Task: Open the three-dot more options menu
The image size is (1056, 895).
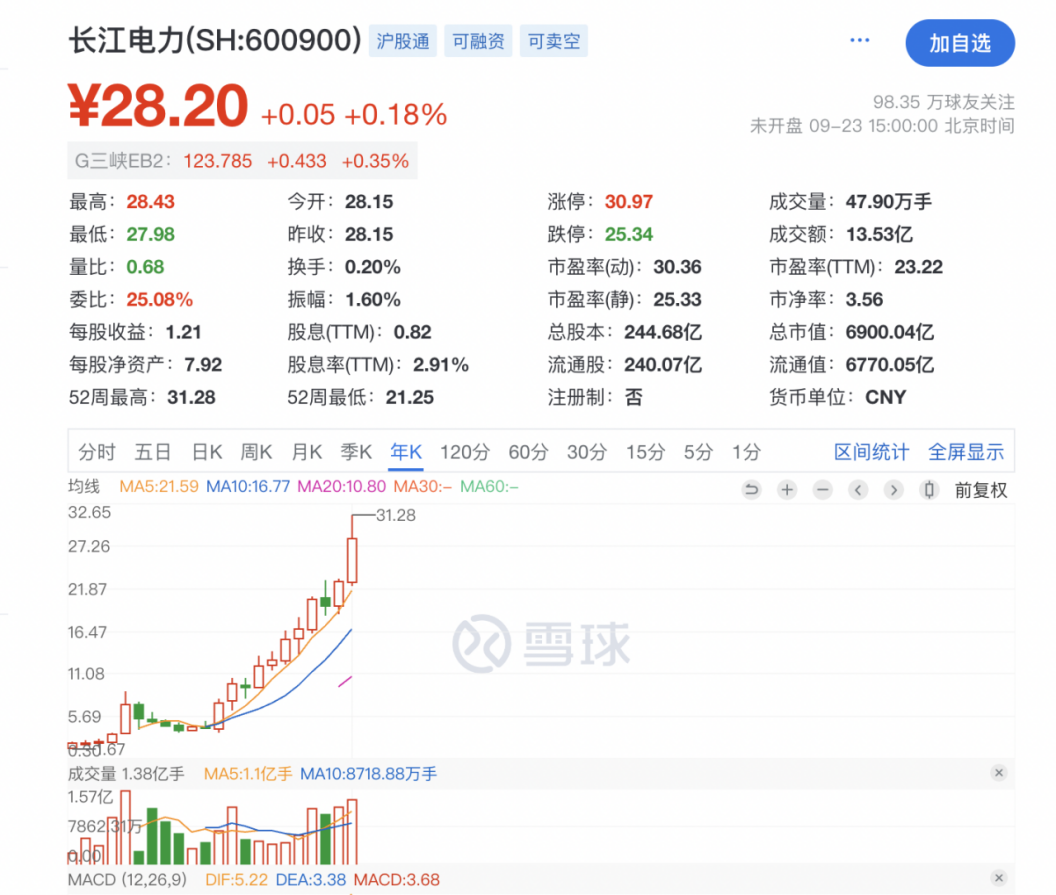Action: pos(859,40)
